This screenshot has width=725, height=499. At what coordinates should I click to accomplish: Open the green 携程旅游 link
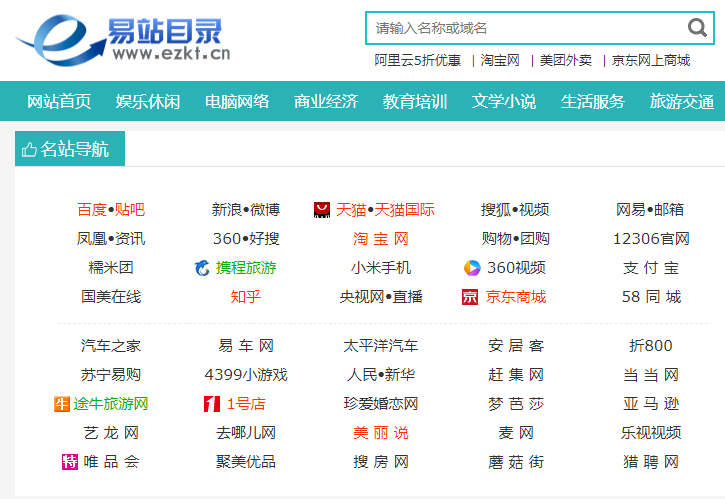click(x=246, y=268)
